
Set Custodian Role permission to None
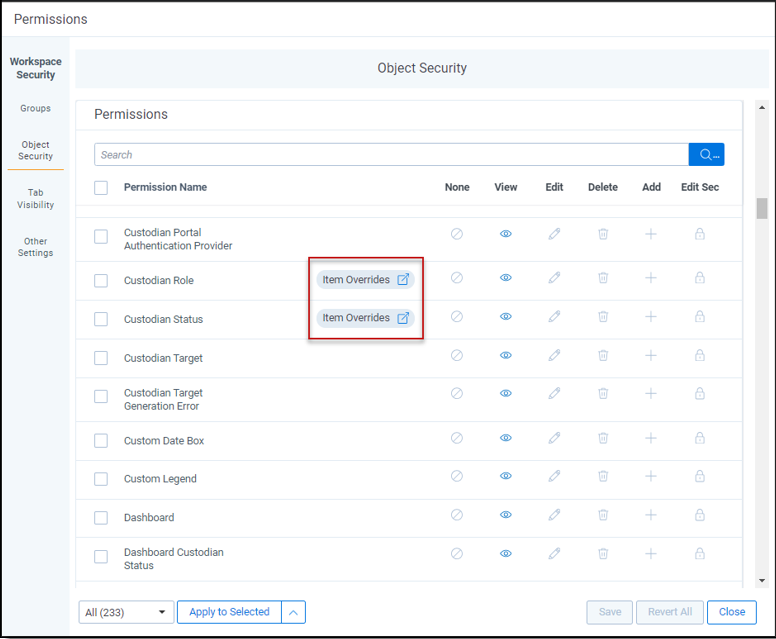click(456, 278)
